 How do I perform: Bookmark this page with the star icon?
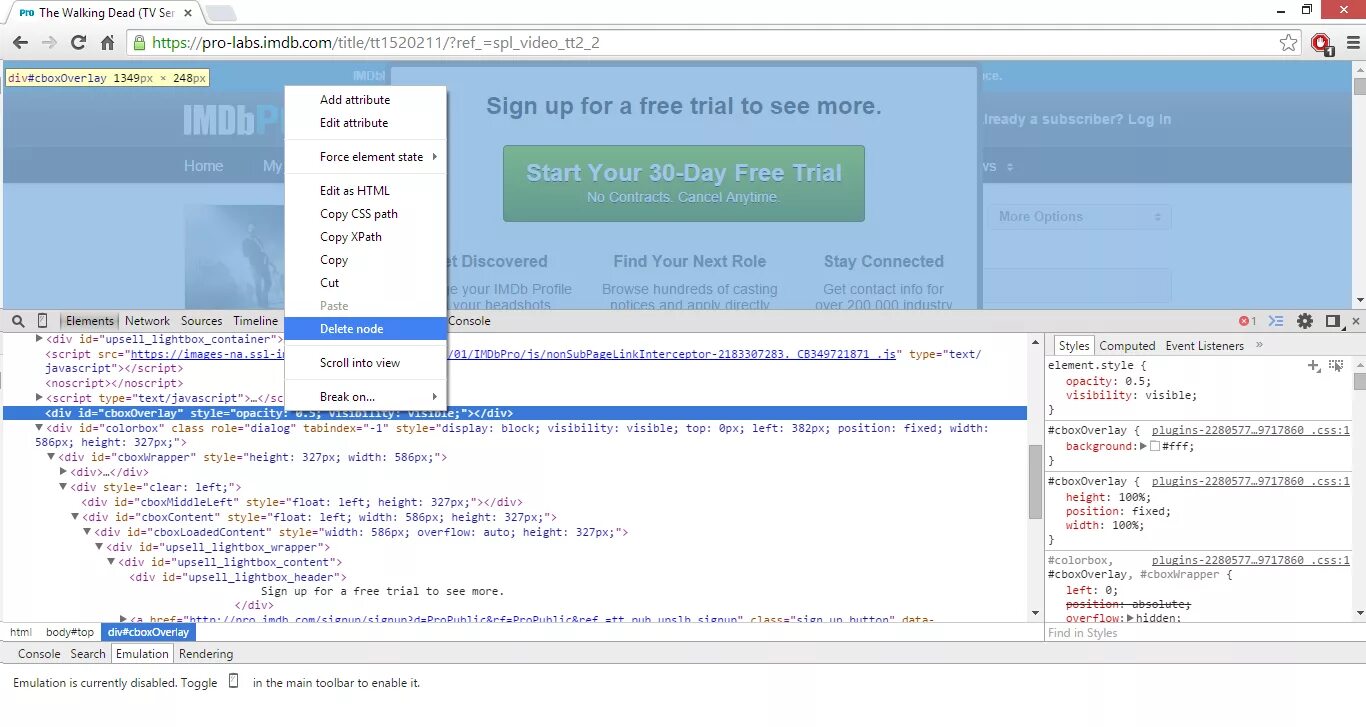tap(1289, 43)
